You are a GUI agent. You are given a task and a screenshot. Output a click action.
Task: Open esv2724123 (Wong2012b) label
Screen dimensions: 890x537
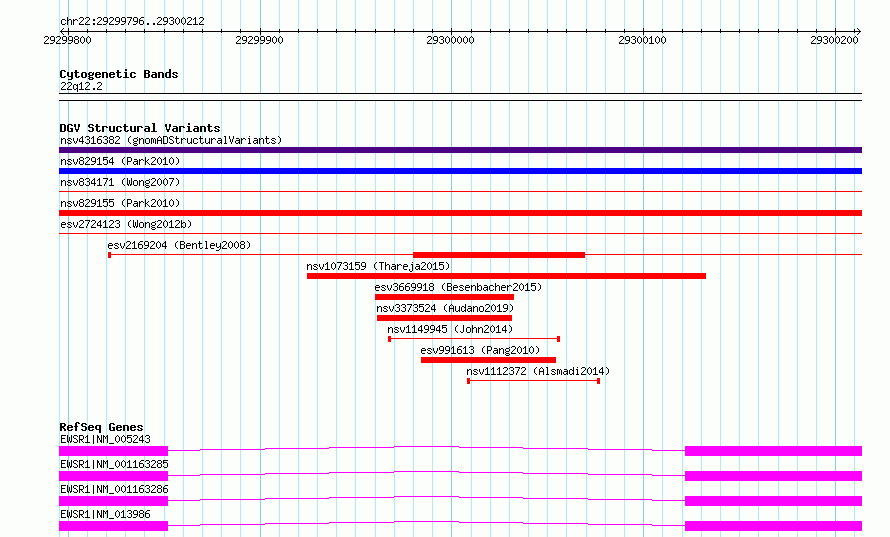(x=126, y=224)
